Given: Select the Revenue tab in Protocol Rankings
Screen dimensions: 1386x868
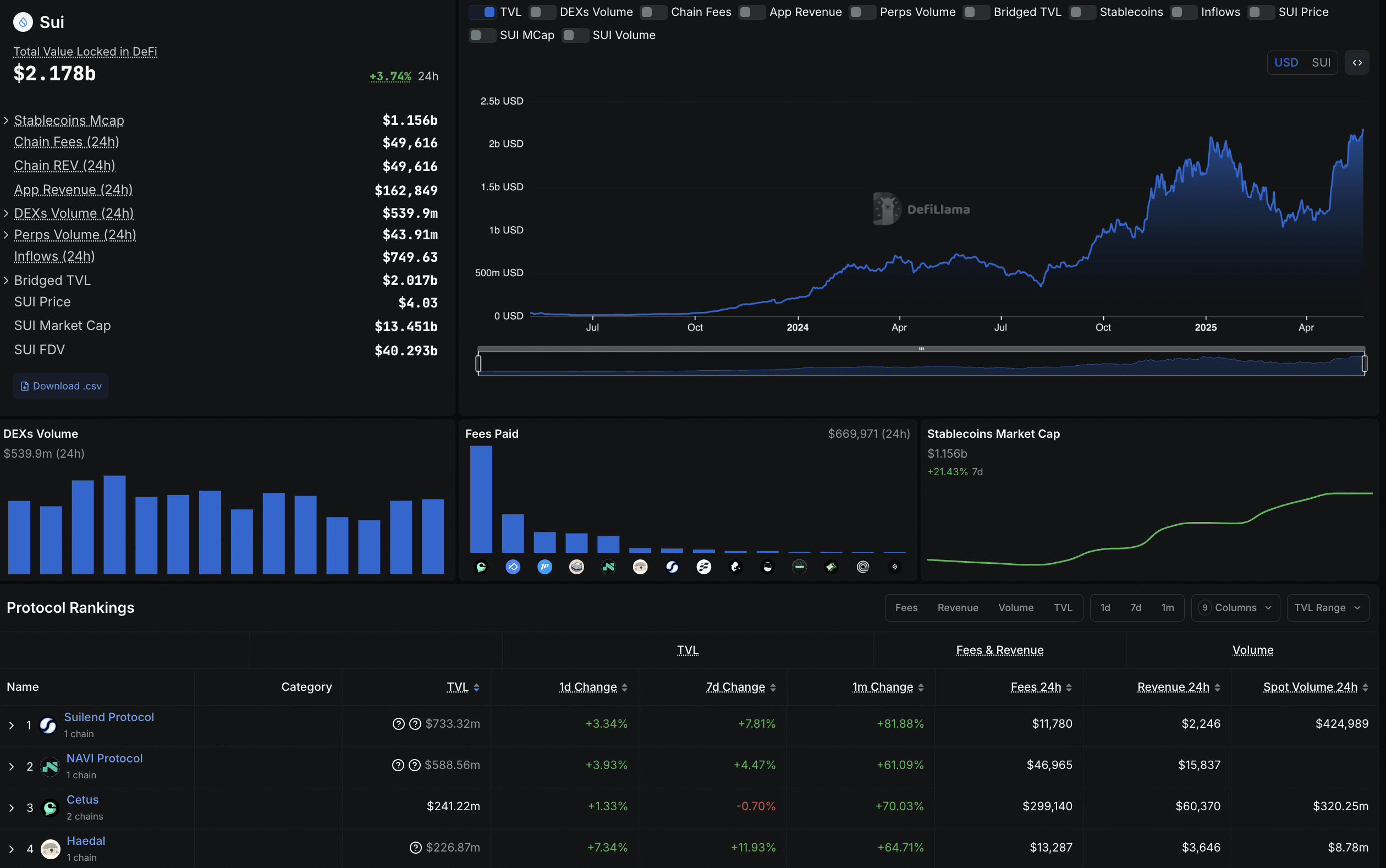Looking at the screenshot, I should click(958, 608).
